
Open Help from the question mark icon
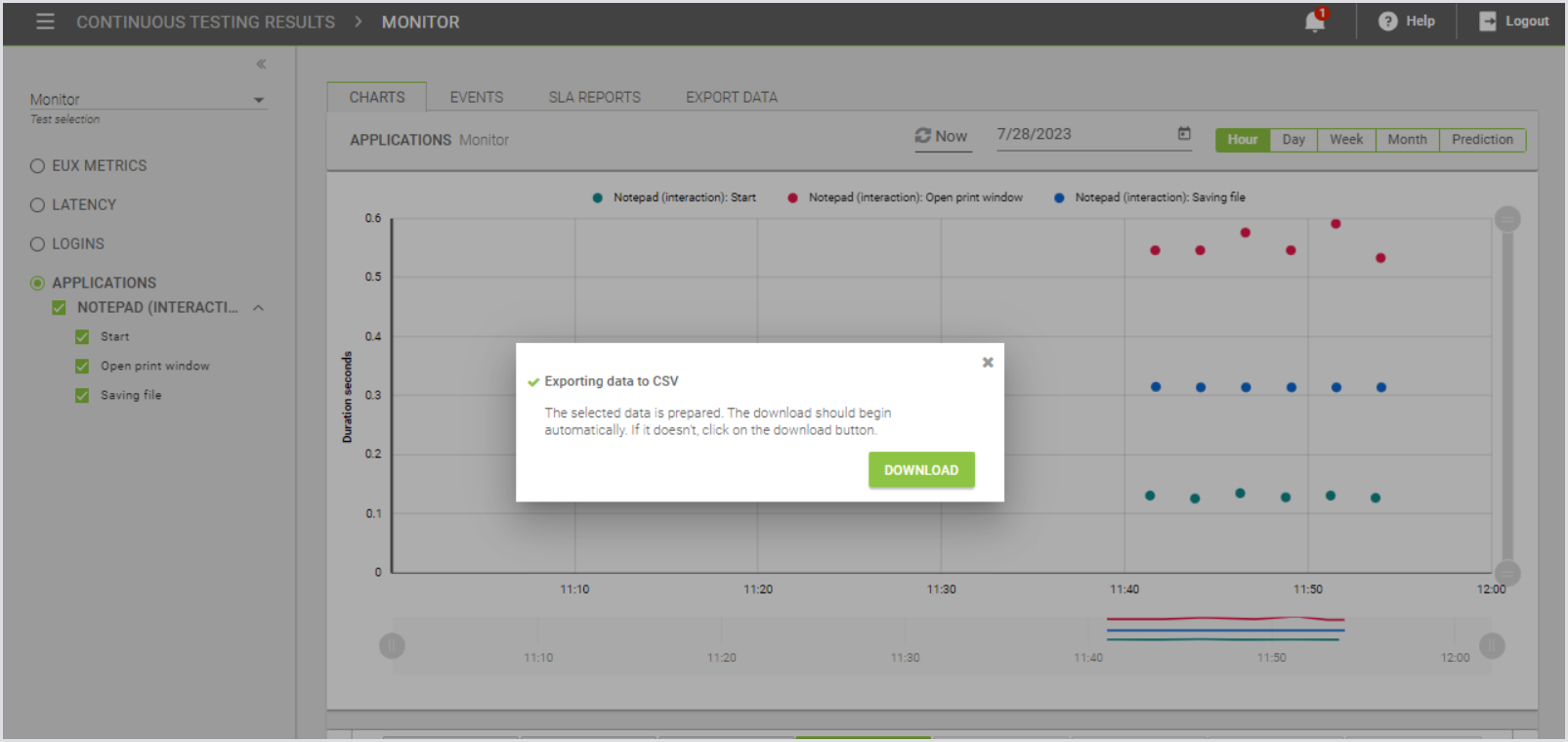(x=1387, y=22)
